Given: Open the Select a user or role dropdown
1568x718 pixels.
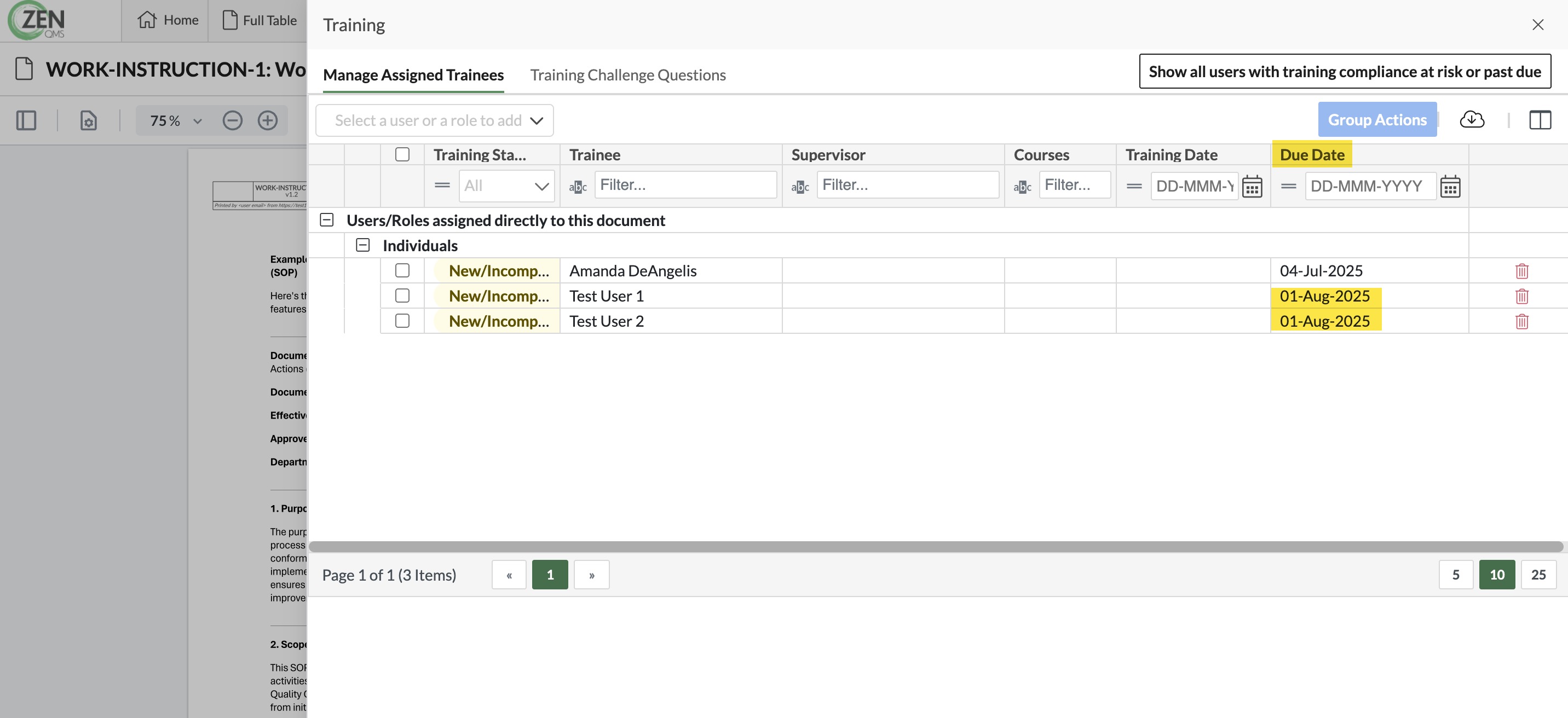Looking at the screenshot, I should 435,120.
